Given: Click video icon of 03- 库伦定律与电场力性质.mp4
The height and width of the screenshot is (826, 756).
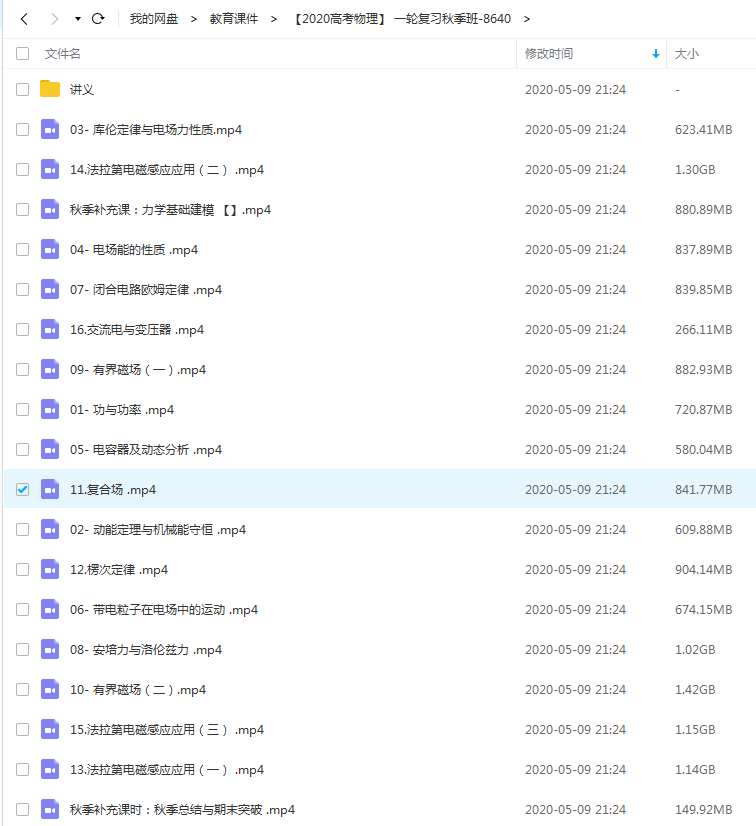Looking at the screenshot, I should click(x=50, y=129).
